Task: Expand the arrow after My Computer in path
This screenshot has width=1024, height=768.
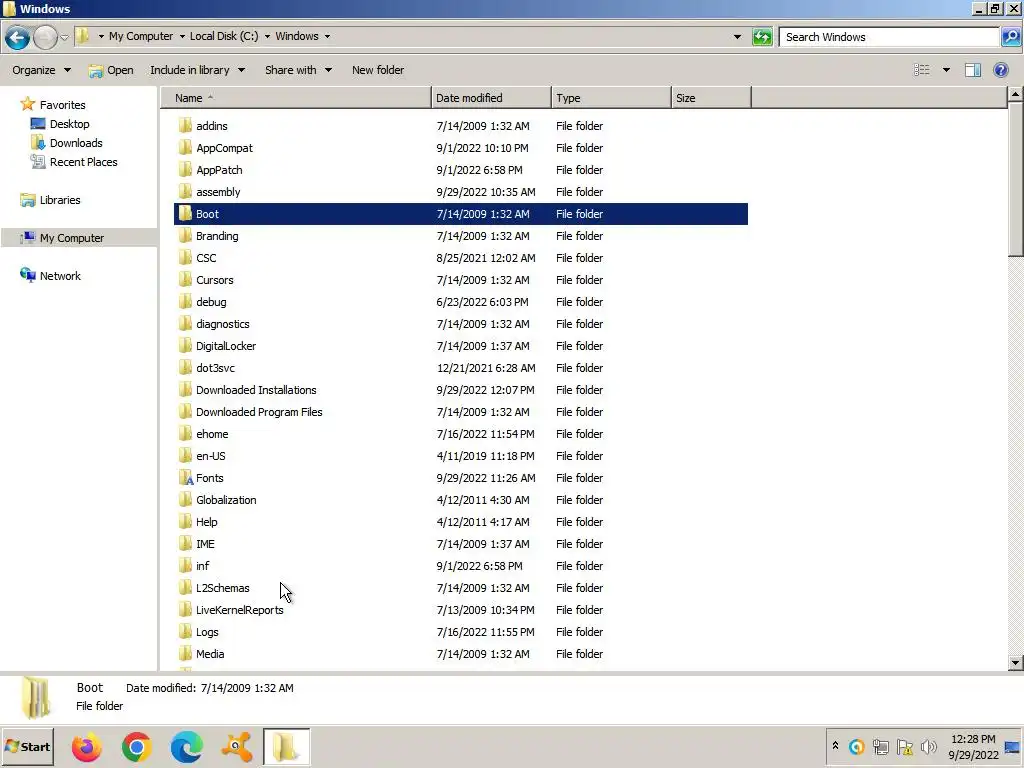Action: tap(182, 37)
